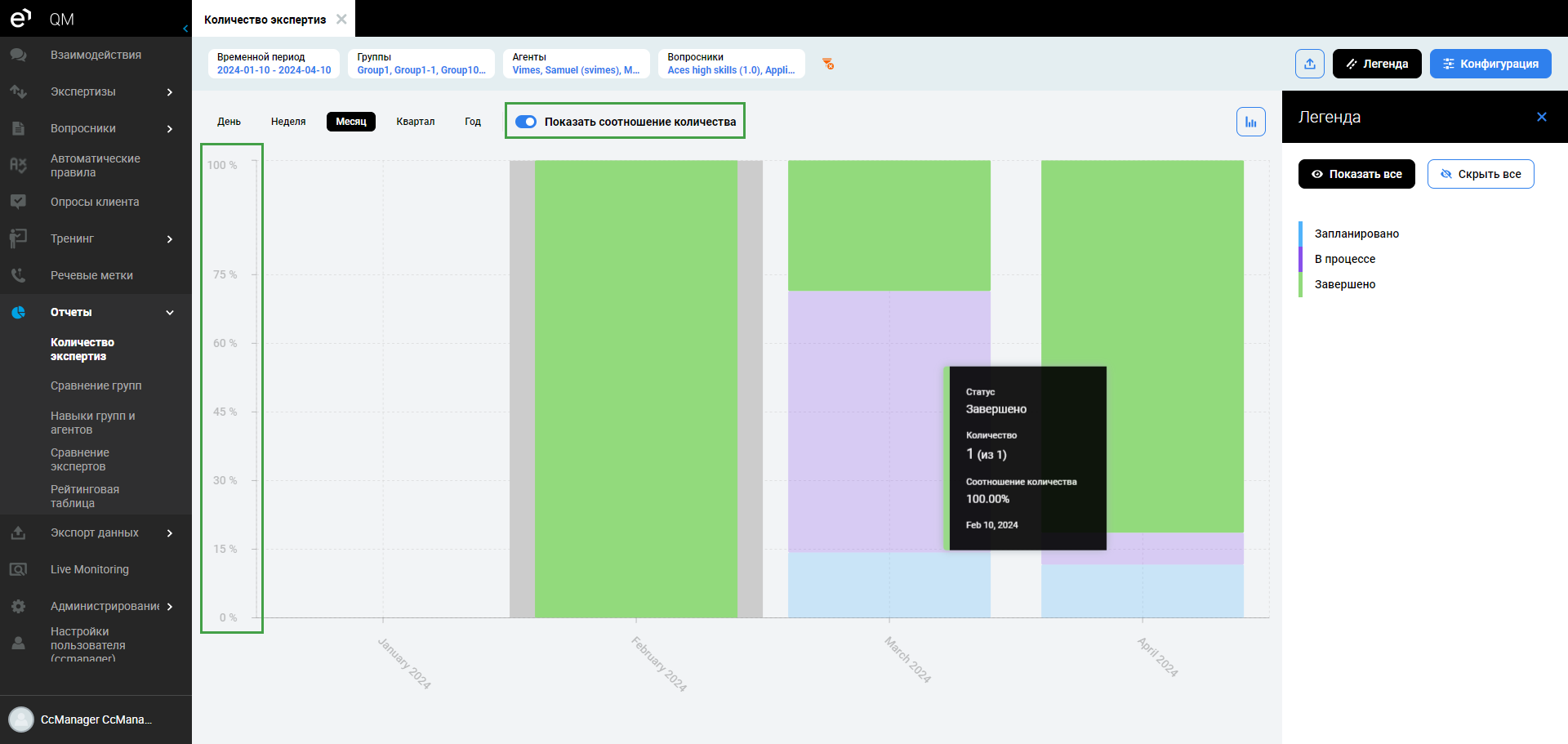
Task: Switch to the Количество экспертиз tab
Action: click(x=265, y=19)
